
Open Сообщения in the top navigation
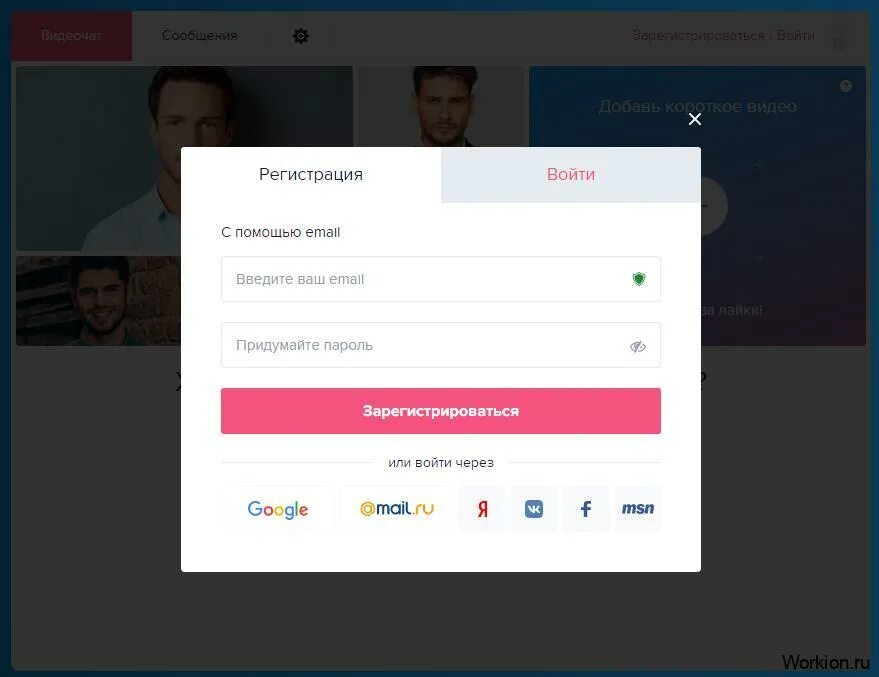coord(200,35)
